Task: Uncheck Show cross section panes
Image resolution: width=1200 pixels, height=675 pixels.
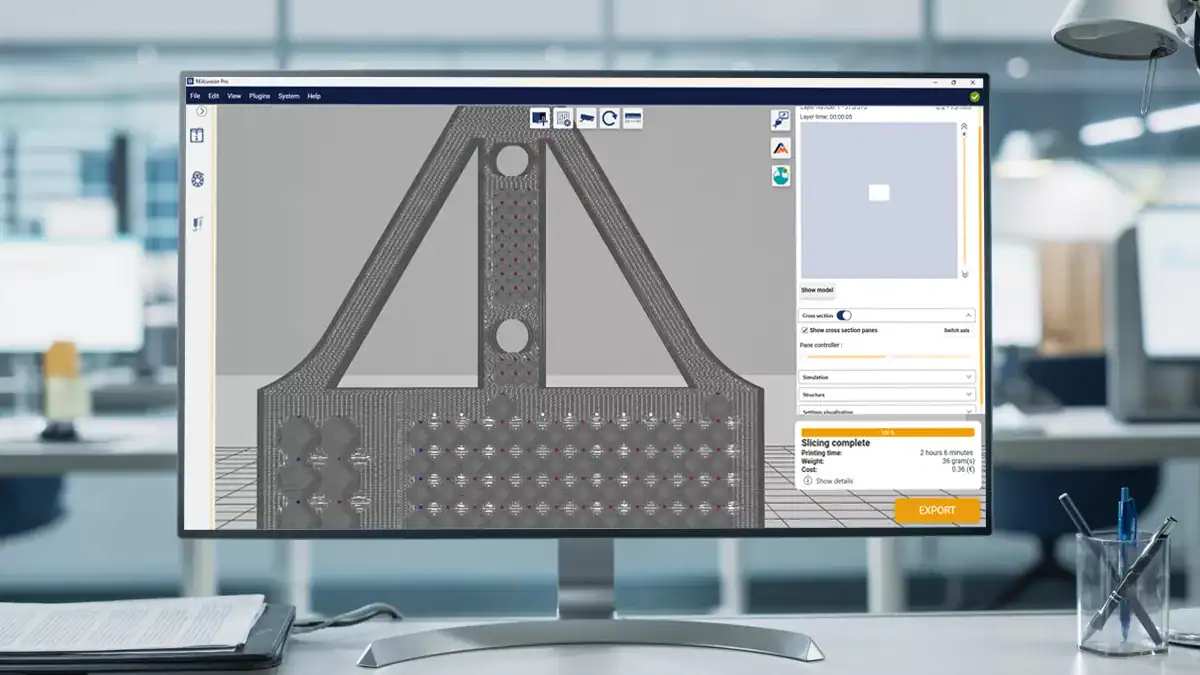Action: 805,330
